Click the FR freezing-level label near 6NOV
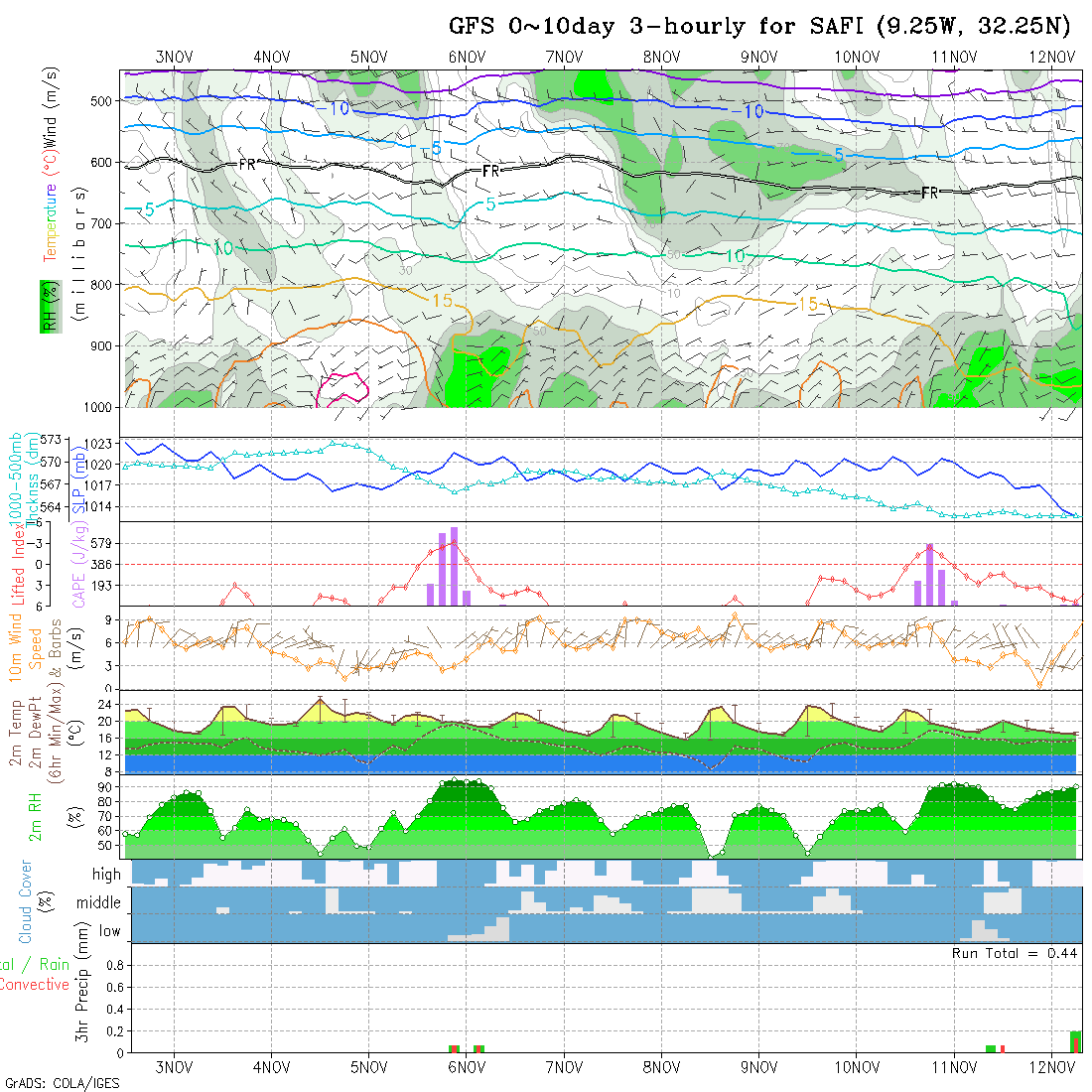This screenshot has width=1092, height=1092. 490,172
